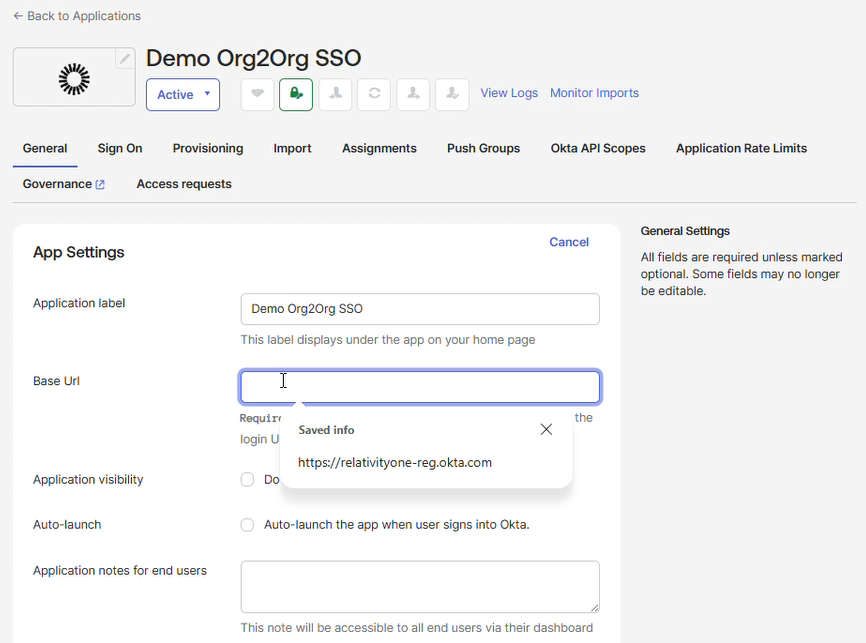866x643 pixels.
Task: Open the Okta API Scopes tab
Action: (x=598, y=148)
